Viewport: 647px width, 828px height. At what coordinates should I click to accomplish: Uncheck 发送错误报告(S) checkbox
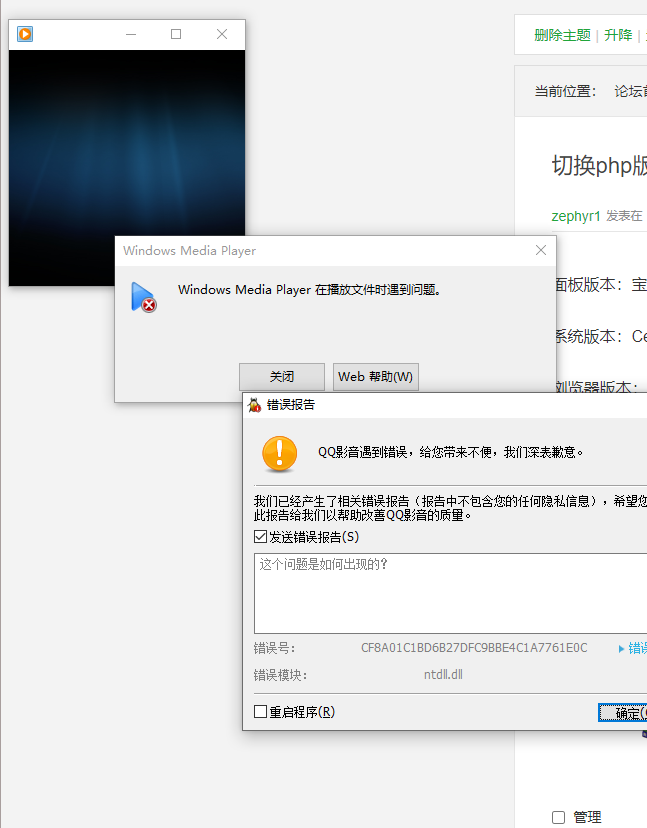click(x=260, y=537)
